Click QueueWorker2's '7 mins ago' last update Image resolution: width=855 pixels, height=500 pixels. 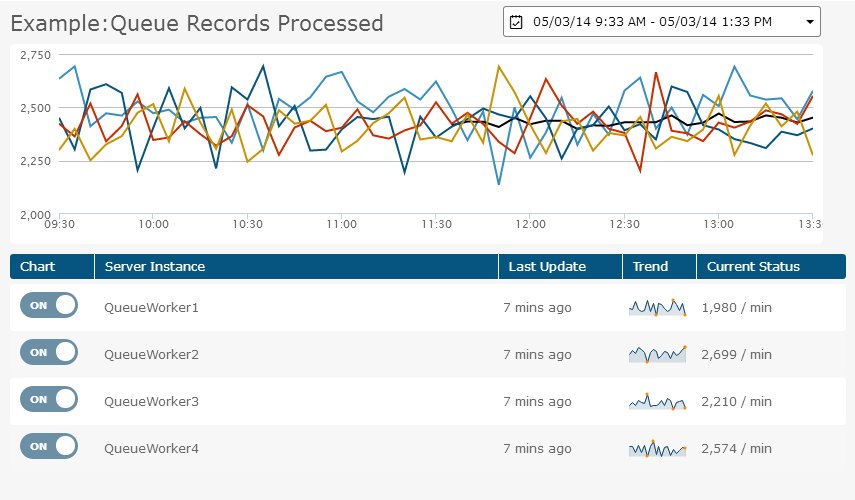point(538,354)
